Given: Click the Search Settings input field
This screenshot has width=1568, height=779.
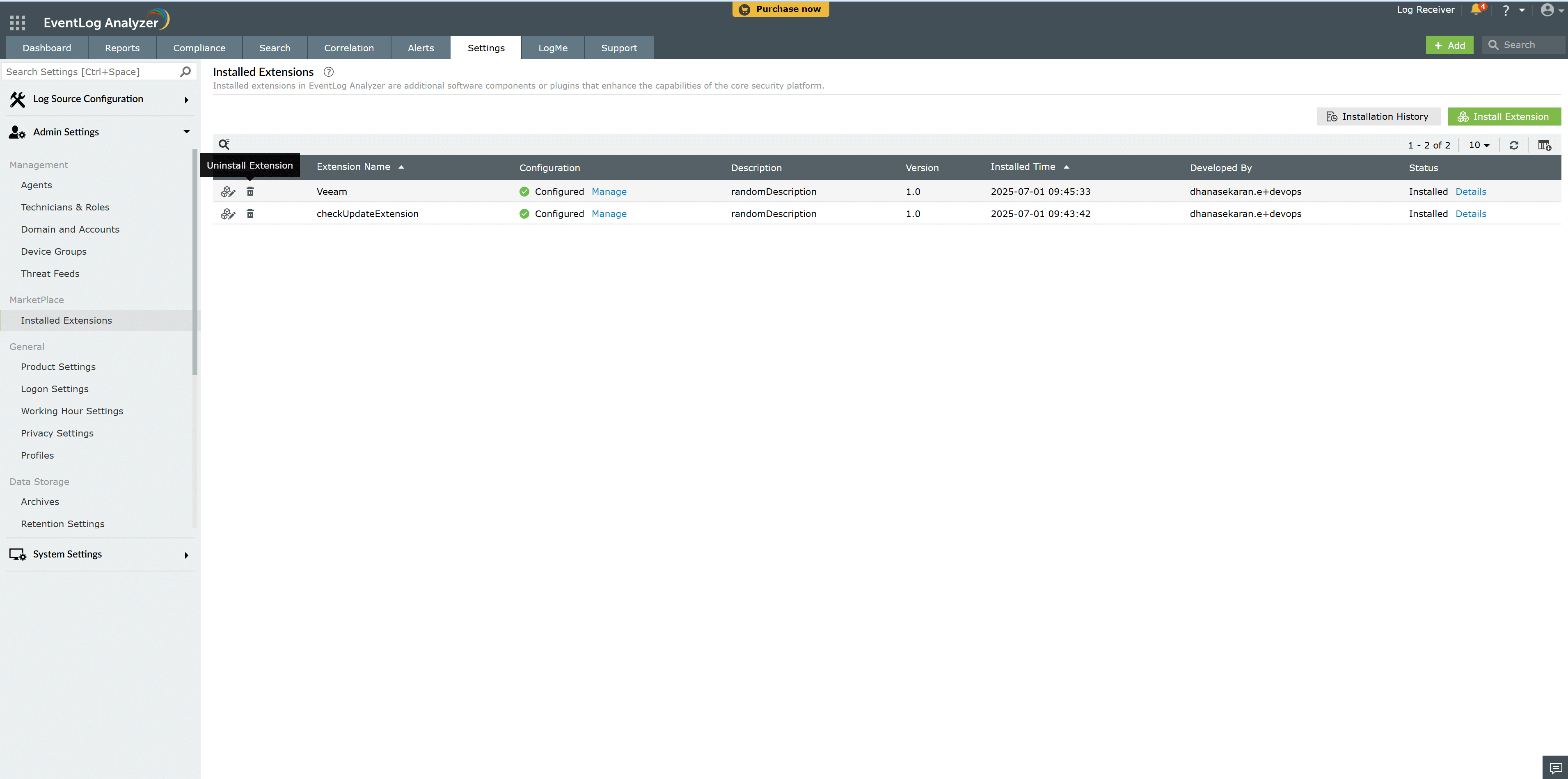Looking at the screenshot, I should click(91, 72).
